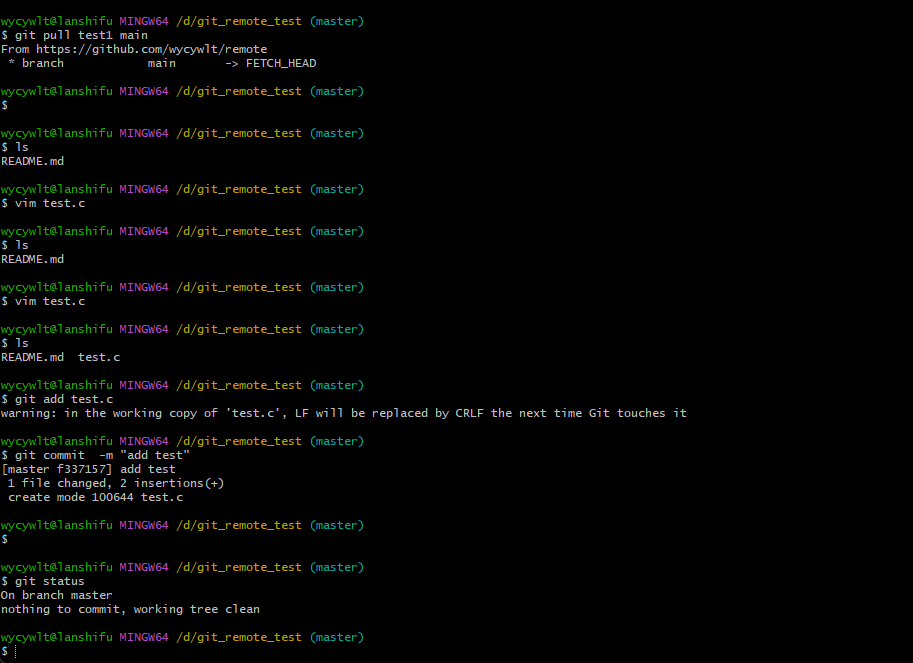Click the active prompt cursor at bottom

15,651
